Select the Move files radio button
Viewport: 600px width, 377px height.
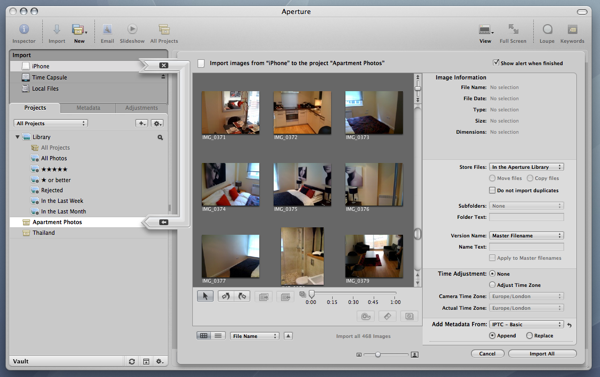(492, 178)
